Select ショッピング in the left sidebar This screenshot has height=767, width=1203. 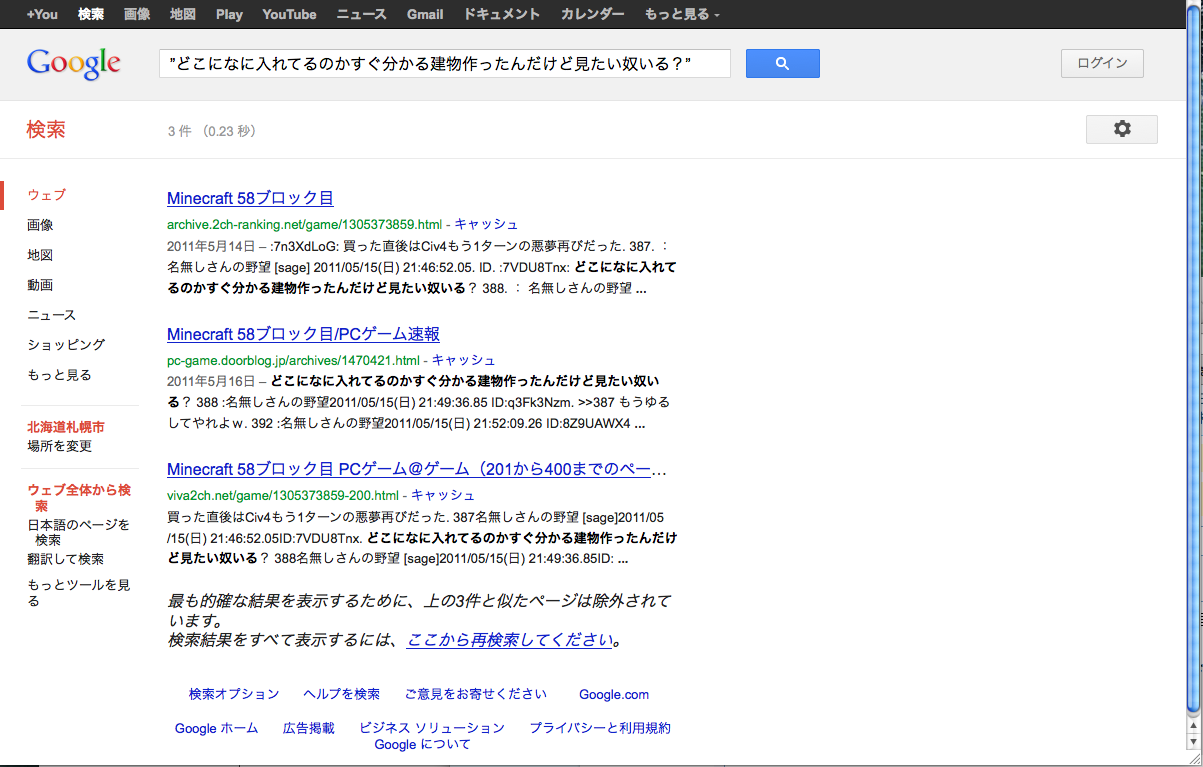pyautogui.click(x=66, y=345)
